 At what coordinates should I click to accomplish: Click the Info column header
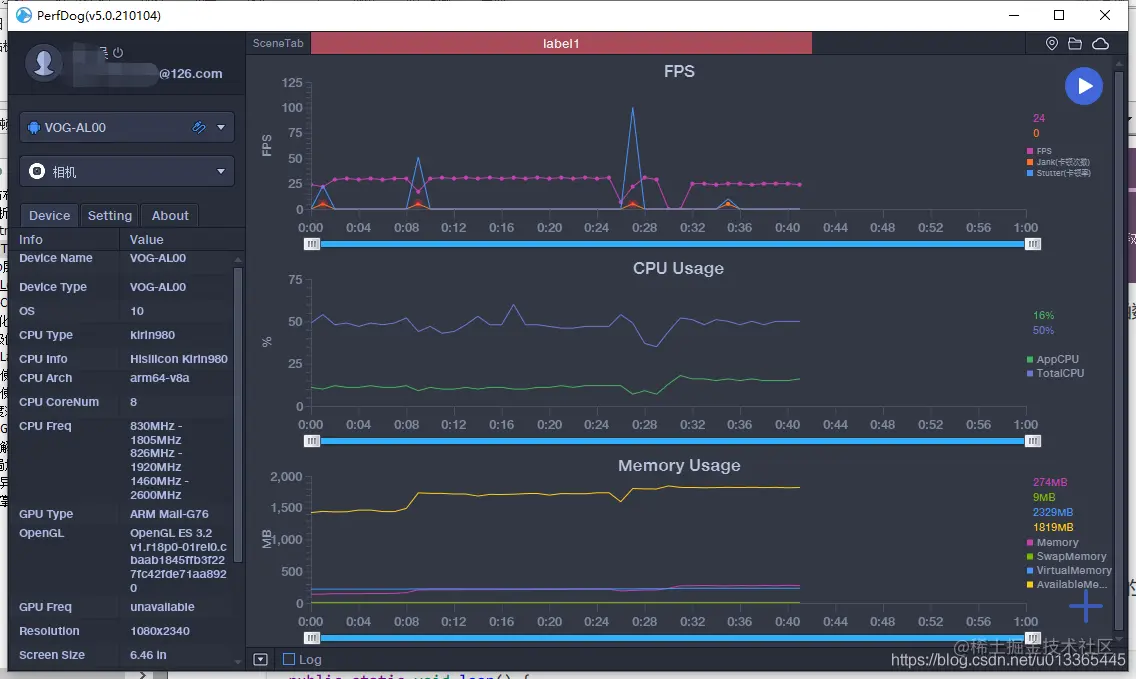[30, 239]
